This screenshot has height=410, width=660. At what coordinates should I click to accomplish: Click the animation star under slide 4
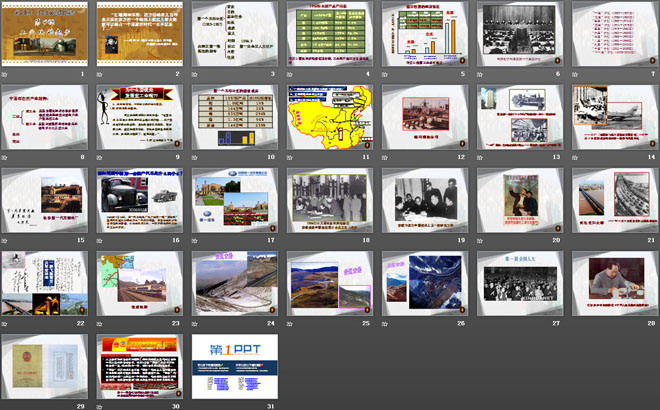click(290, 75)
